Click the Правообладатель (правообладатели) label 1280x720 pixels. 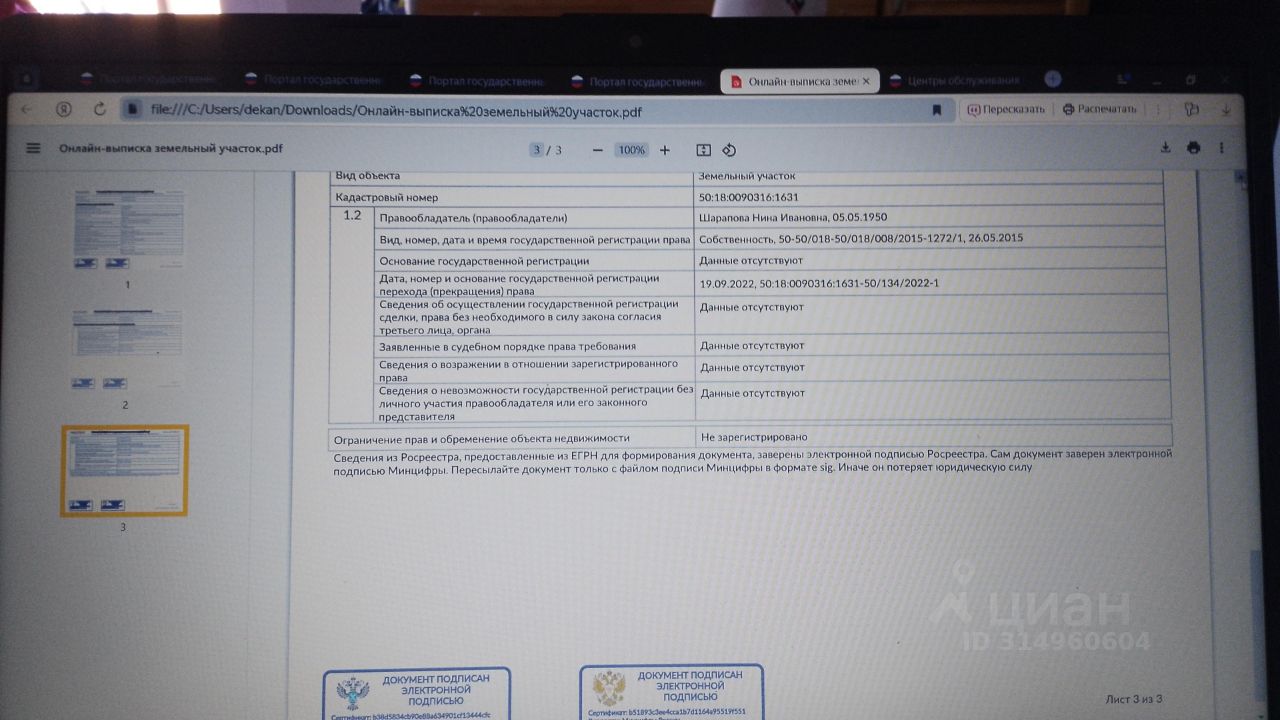(x=473, y=218)
